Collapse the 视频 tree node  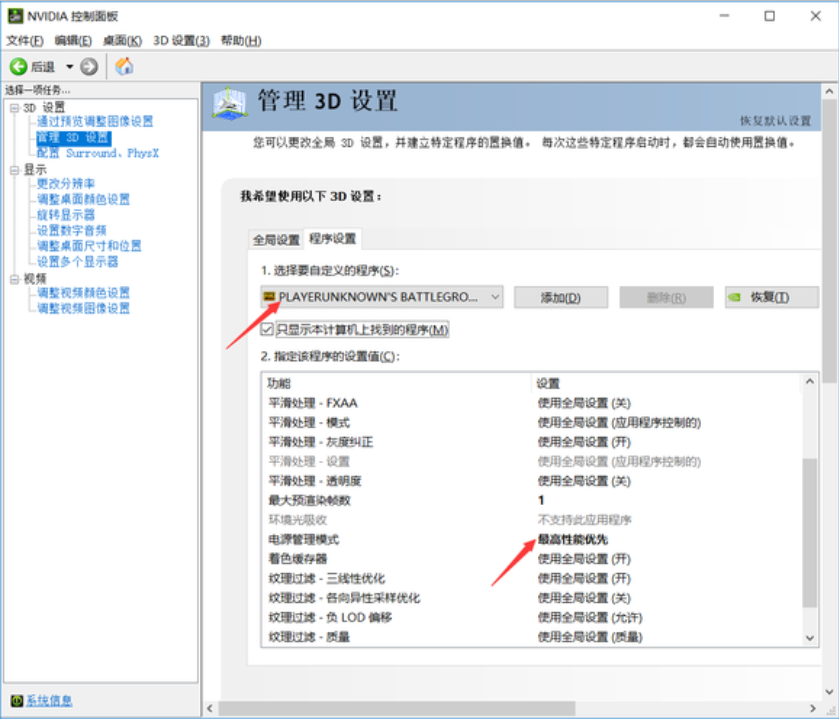[14, 279]
